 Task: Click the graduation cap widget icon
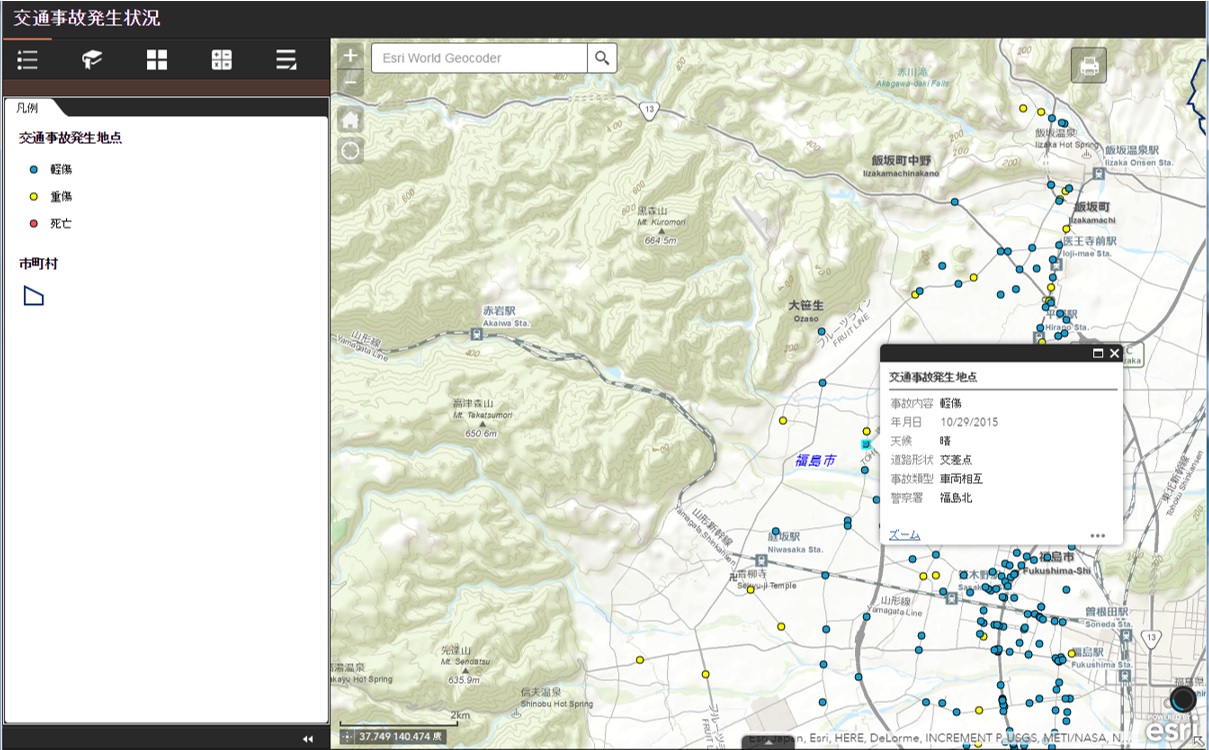[92, 60]
